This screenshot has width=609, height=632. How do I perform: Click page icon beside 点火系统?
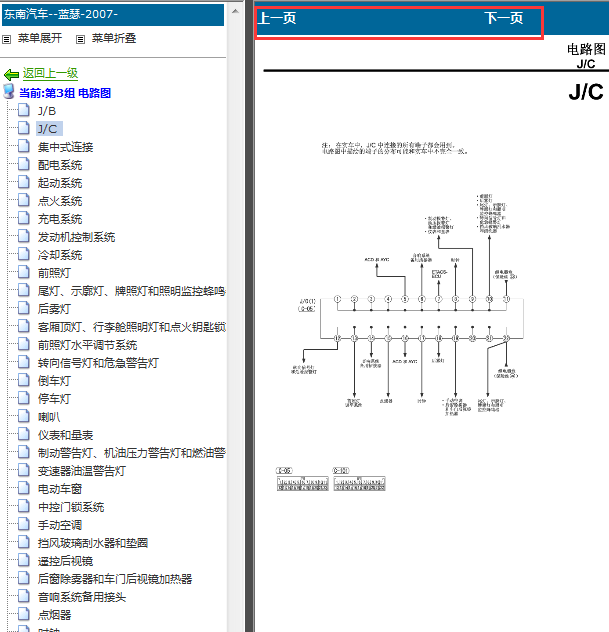(x=24, y=200)
